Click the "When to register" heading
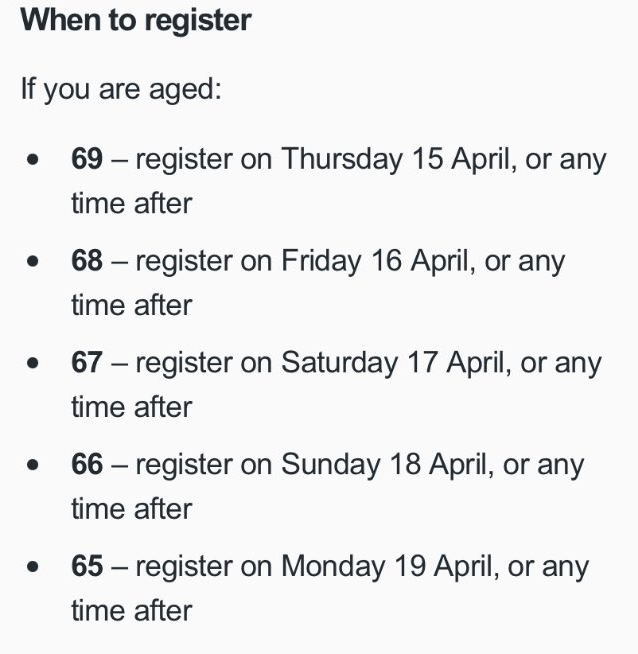638x654 pixels. tap(136, 21)
